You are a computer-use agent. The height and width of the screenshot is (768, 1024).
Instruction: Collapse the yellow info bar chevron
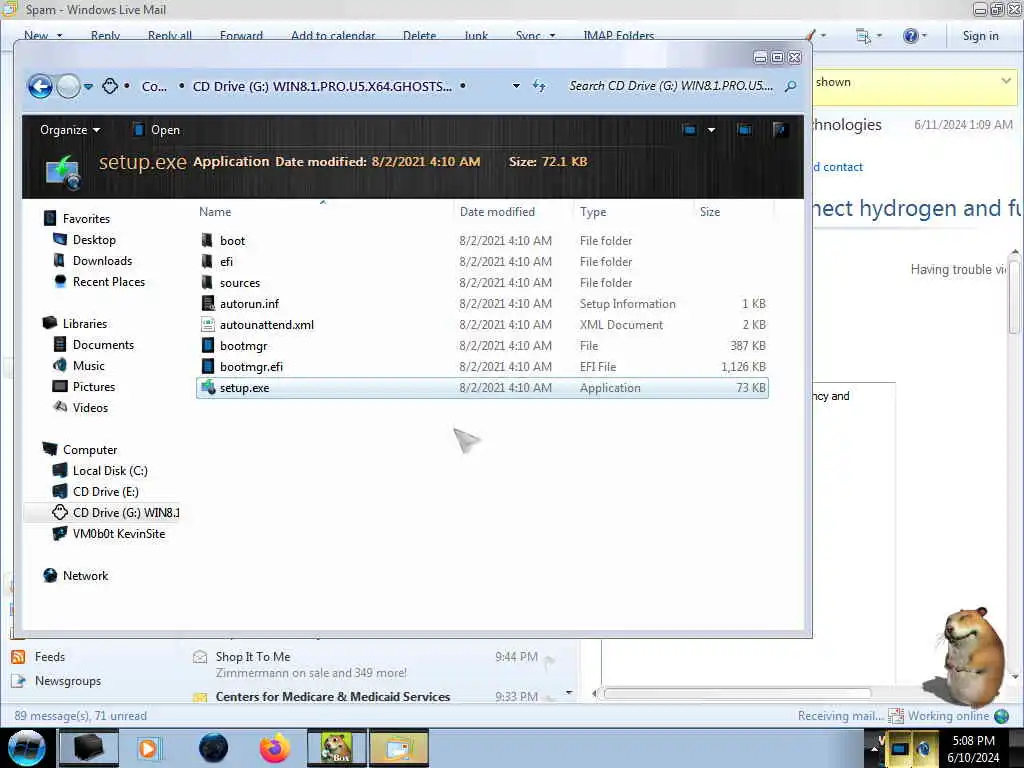1006,81
